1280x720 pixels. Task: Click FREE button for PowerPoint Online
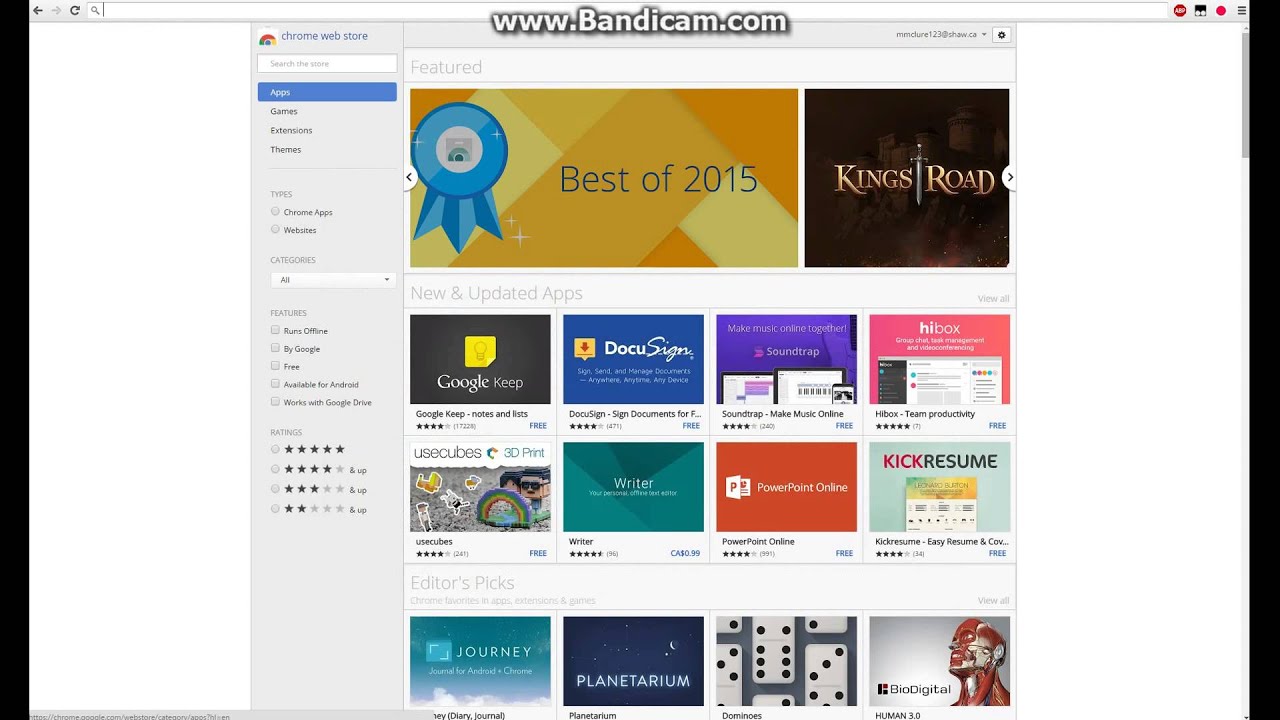click(844, 553)
